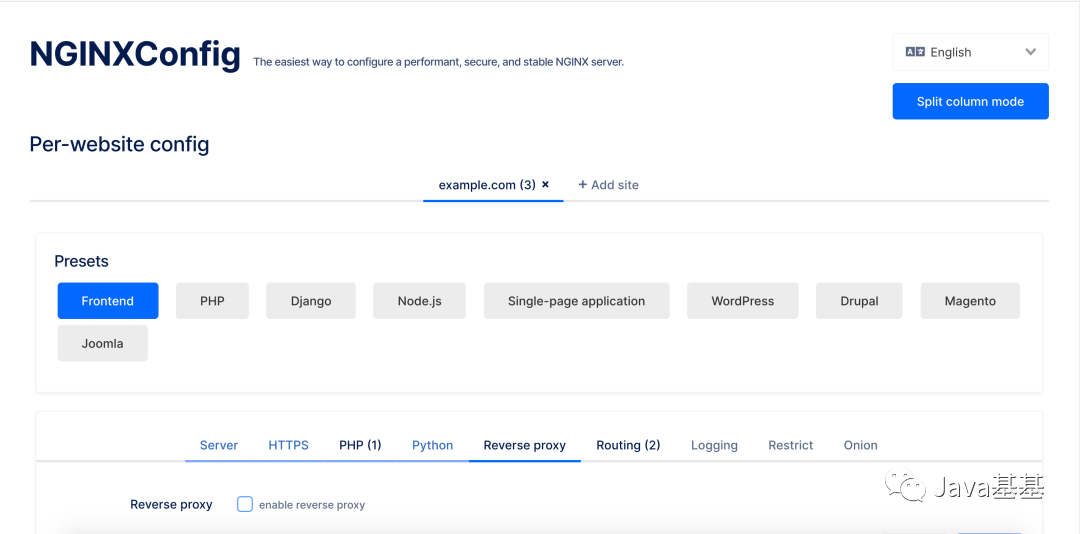The width and height of the screenshot is (1080, 534).
Task: Choose the PHP preset
Action: click(212, 301)
